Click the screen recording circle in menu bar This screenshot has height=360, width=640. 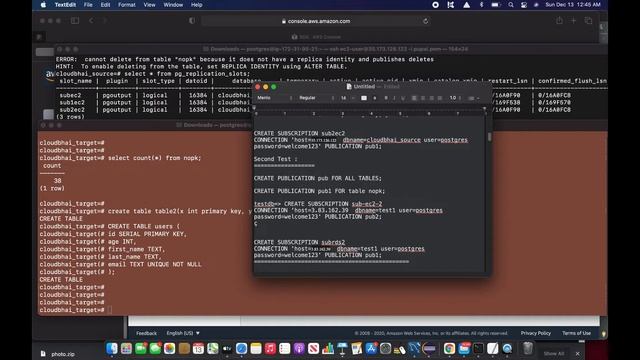click(x=436, y=5)
